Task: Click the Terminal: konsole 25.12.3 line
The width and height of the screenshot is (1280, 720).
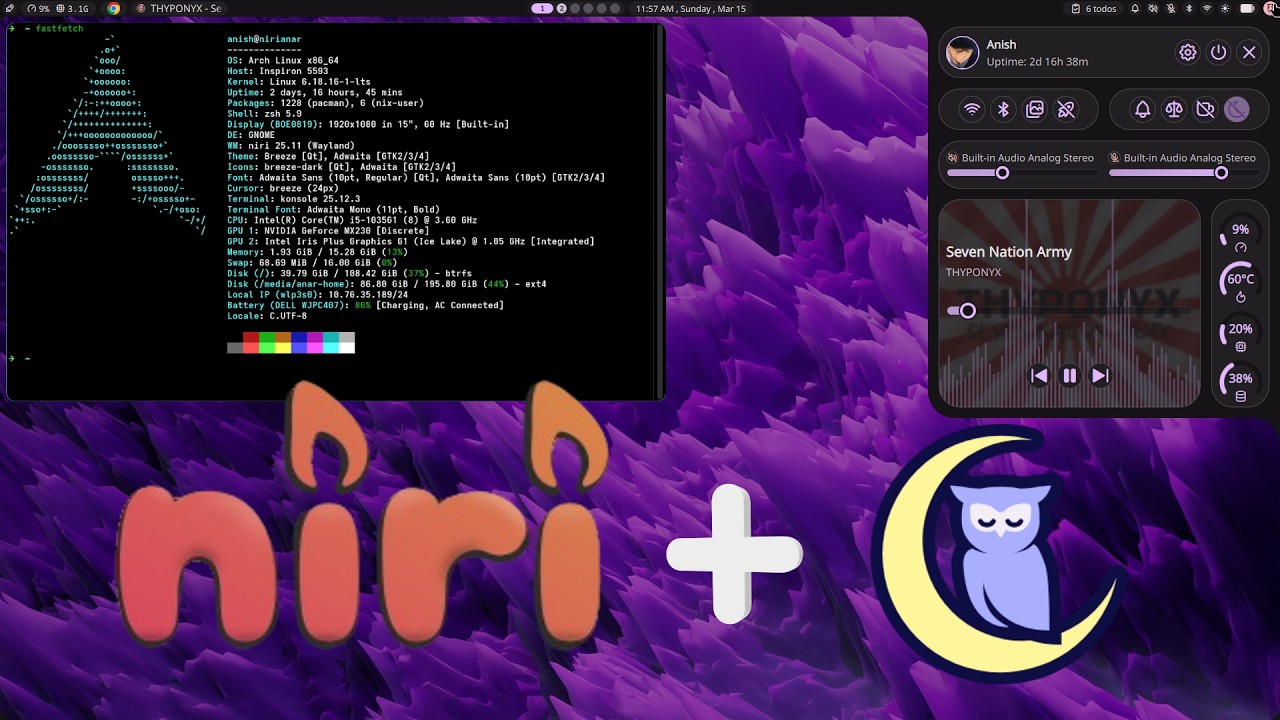Action: tap(293, 199)
